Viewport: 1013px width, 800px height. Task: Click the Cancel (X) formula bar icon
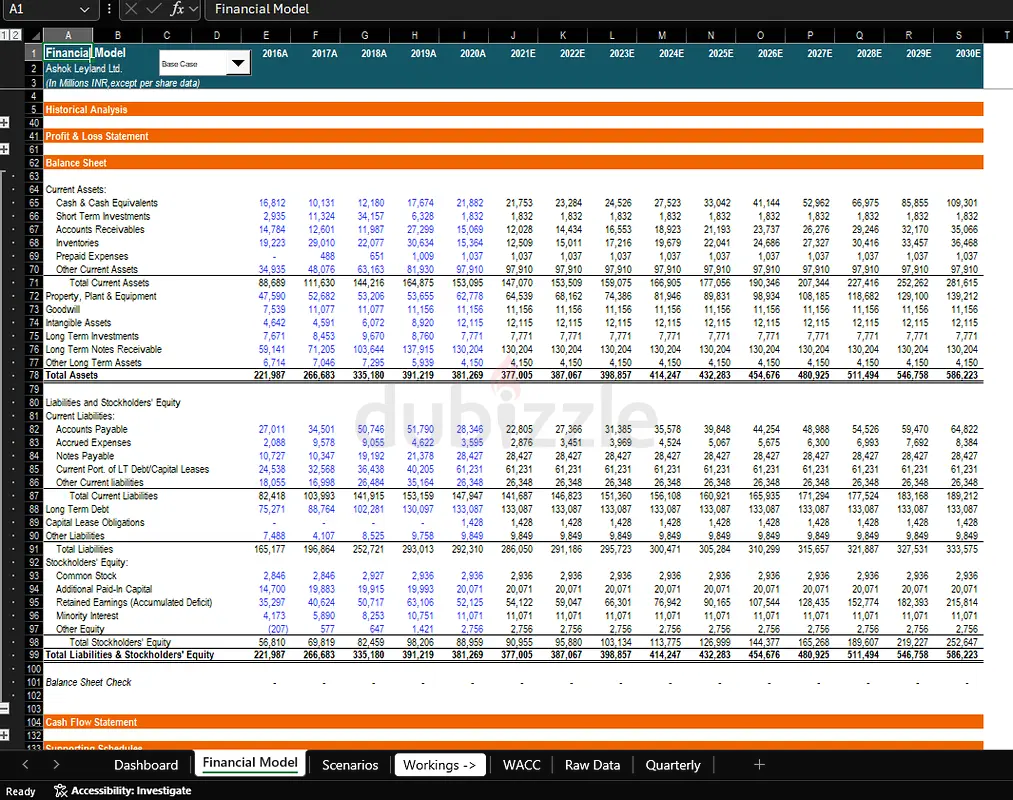(x=133, y=9)
